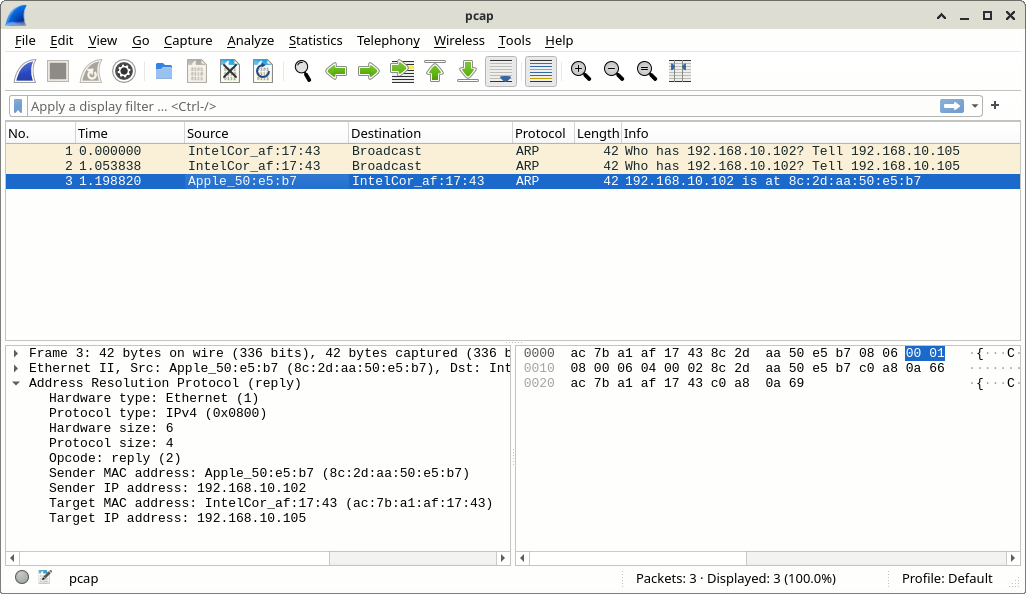
Task: Select Target IP address 192.168.10.105 field
Action: [x=177, y=519]
